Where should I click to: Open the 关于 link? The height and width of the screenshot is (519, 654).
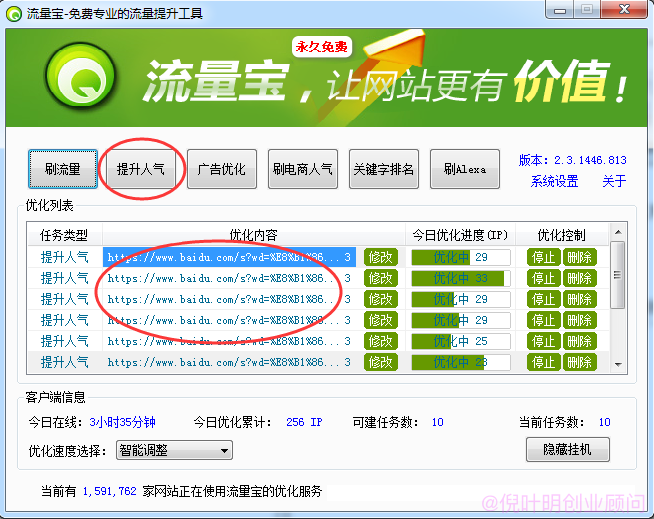pos(614,181)
